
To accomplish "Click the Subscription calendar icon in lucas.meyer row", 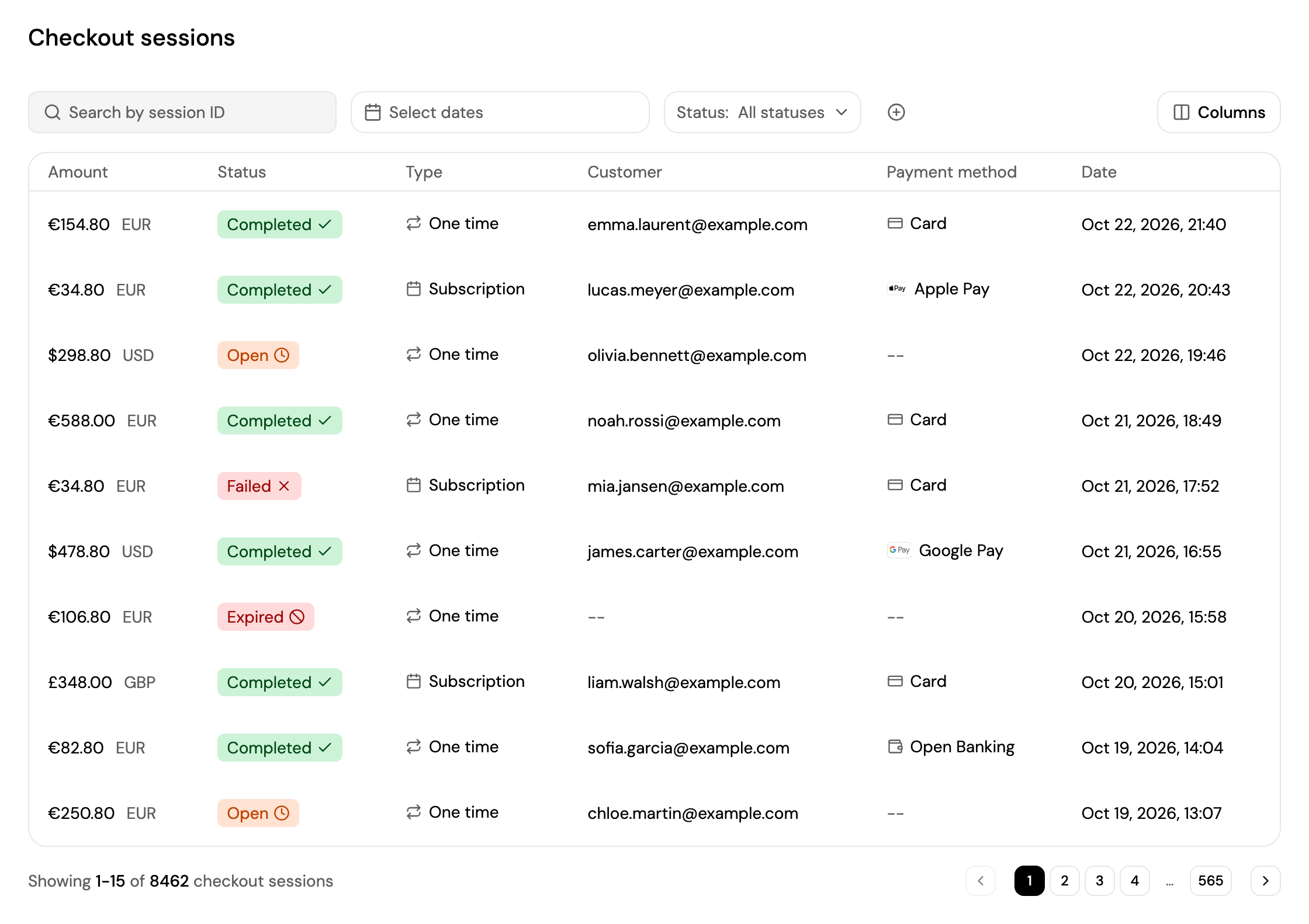I will click(414, 289).
